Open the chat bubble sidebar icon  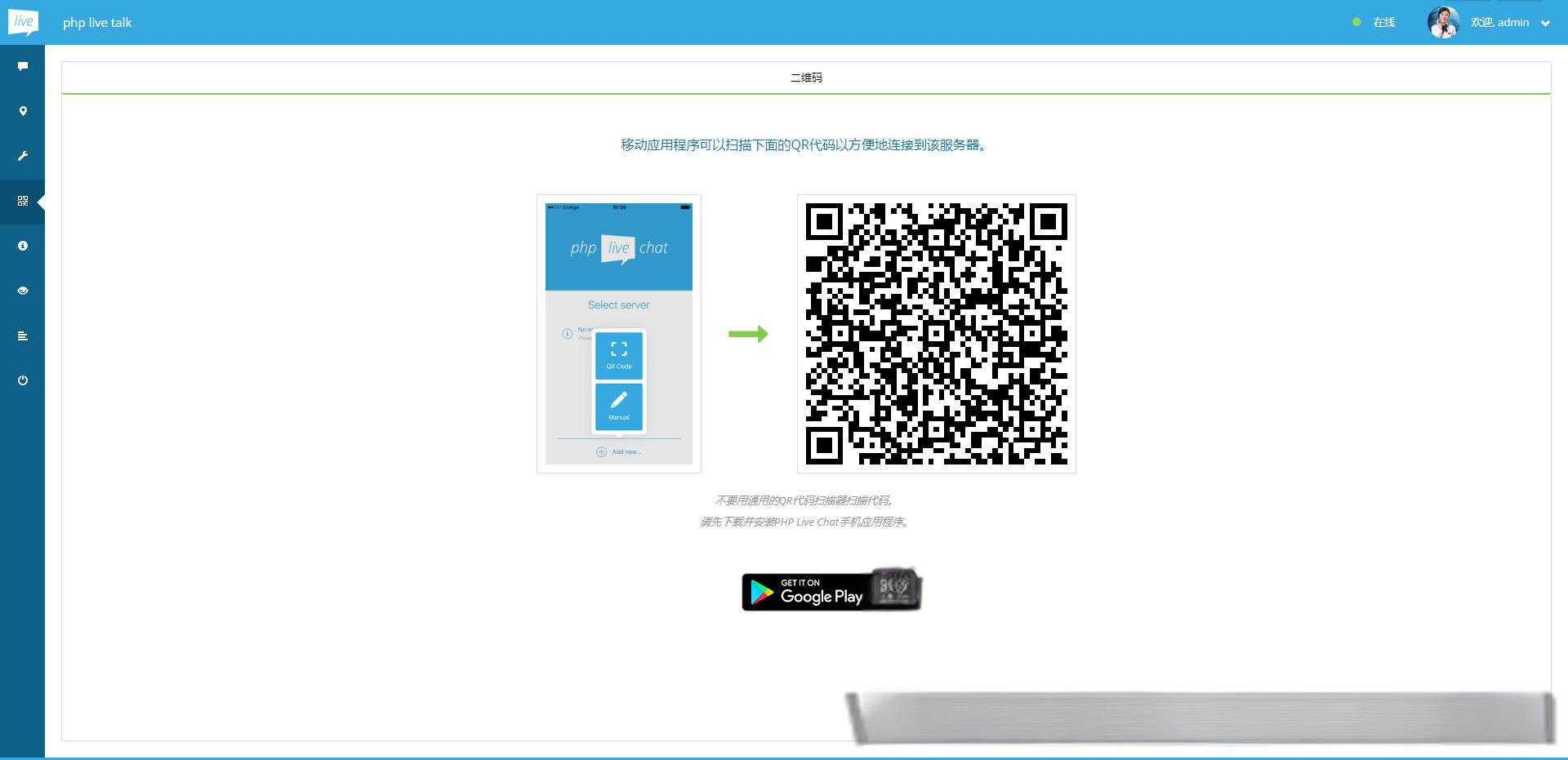pyautogui.click(x=23, y=66)
